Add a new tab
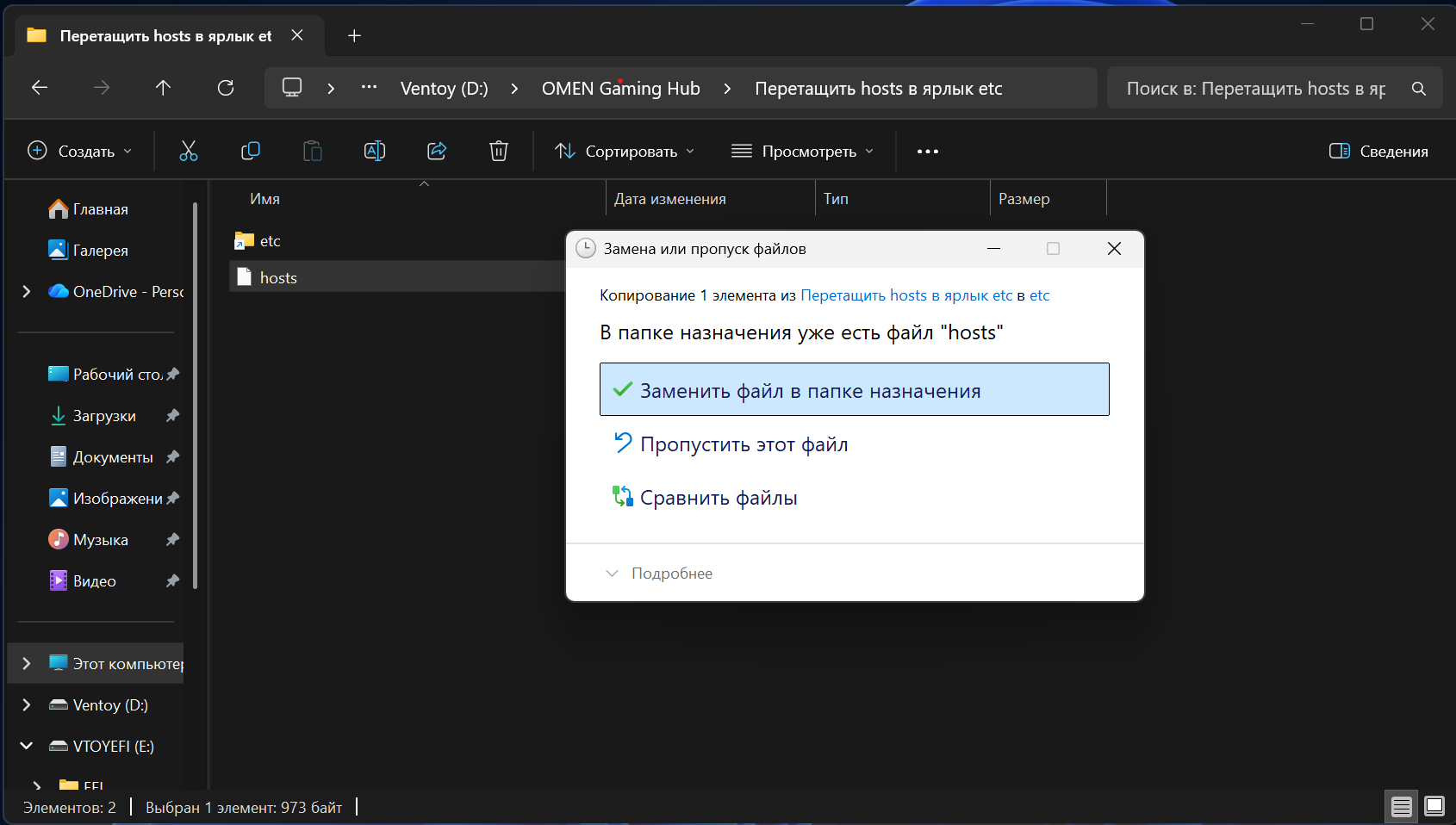This screenshot has width=1456, height=825. [x=354, y=35]
